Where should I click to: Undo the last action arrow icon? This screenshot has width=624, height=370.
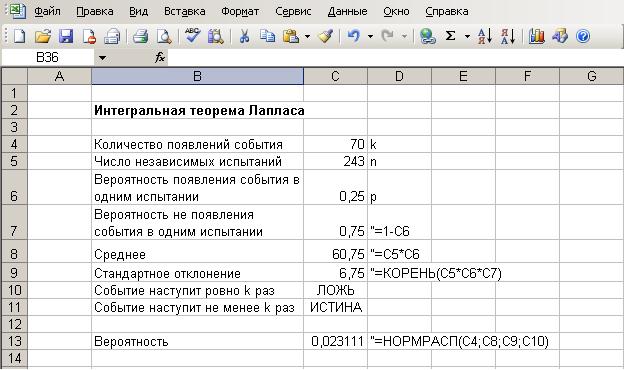click(354, 36)
